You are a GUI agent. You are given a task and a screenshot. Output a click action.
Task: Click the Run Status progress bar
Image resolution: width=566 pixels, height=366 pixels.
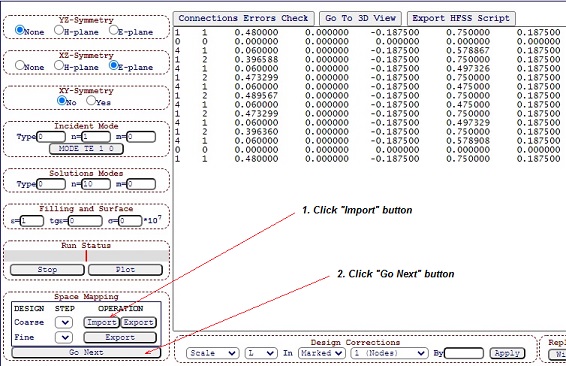(x=87, y=256)
